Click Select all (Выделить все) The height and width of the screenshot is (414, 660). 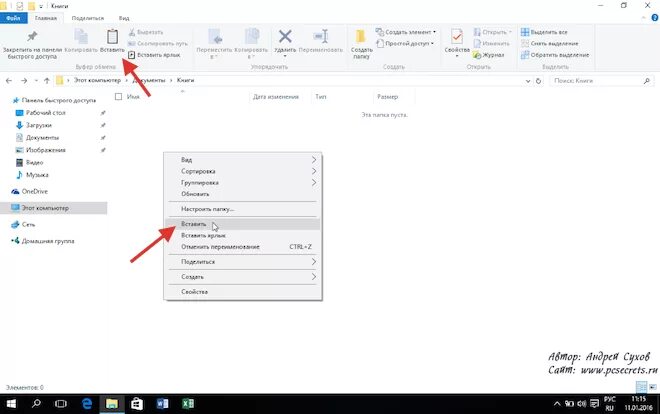point(544,32)
